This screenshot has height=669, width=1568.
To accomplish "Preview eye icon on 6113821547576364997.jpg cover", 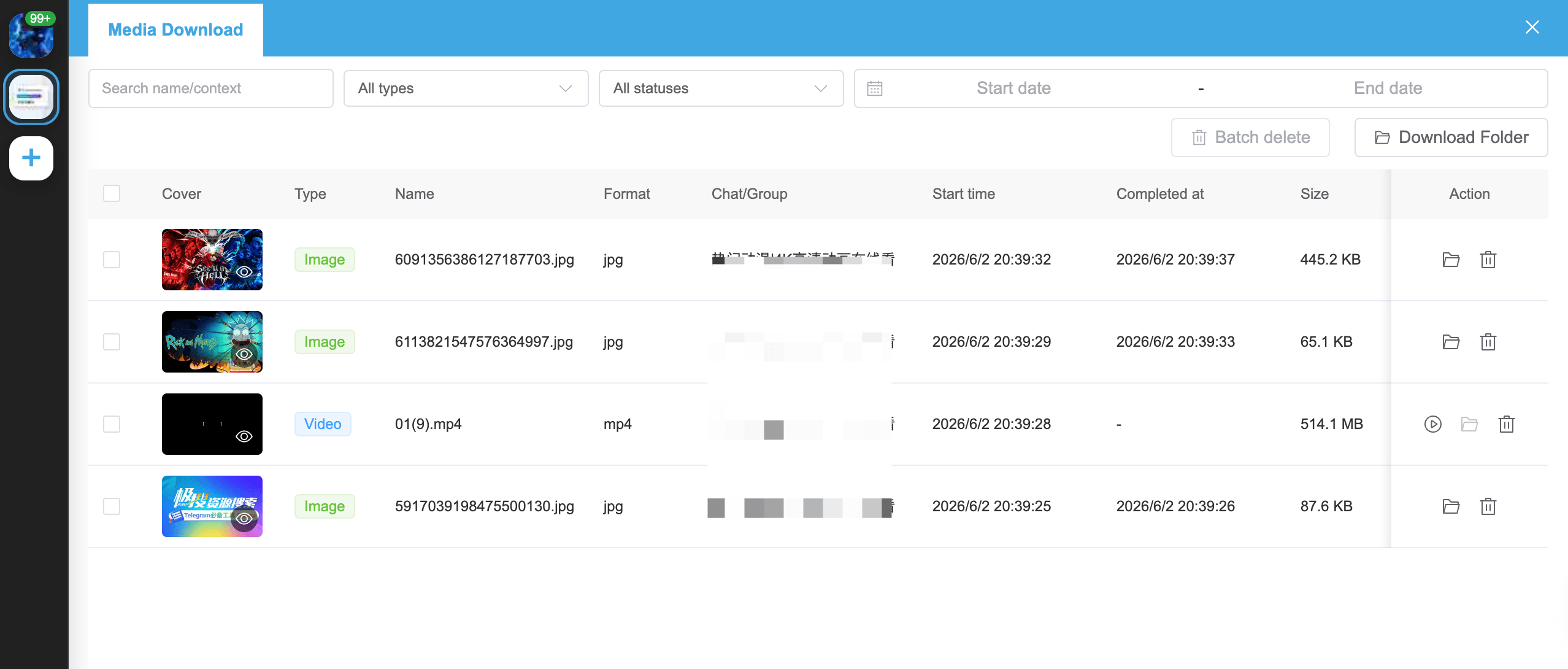I will 244,354.
